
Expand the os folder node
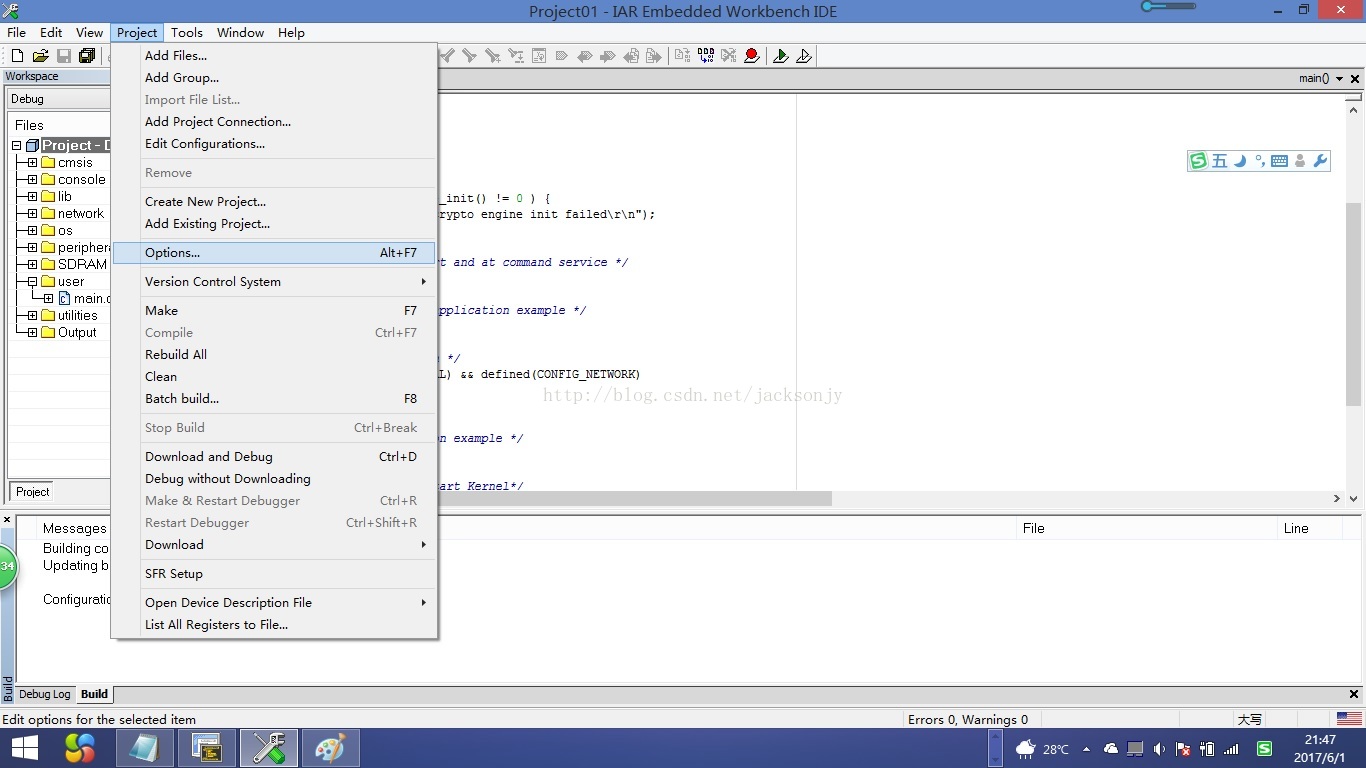[33, 231]
